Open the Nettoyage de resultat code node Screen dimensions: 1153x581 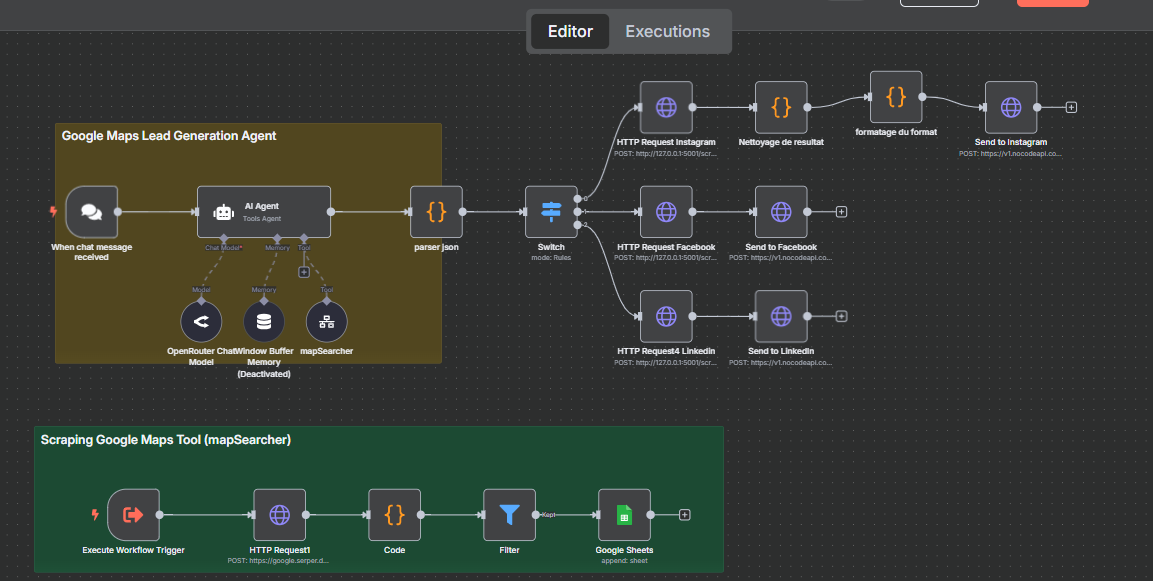pyautogui.click(x=781, y=107)
